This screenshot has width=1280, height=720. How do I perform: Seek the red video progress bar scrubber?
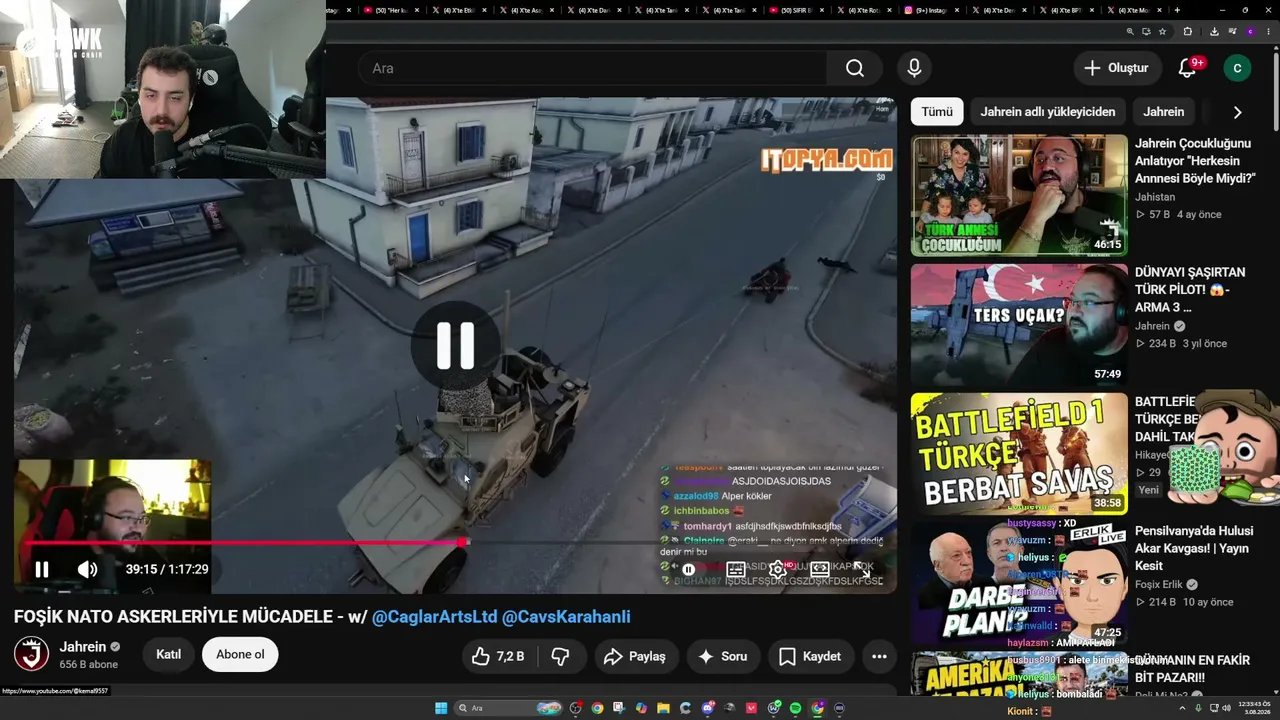(x=461, y=542)
